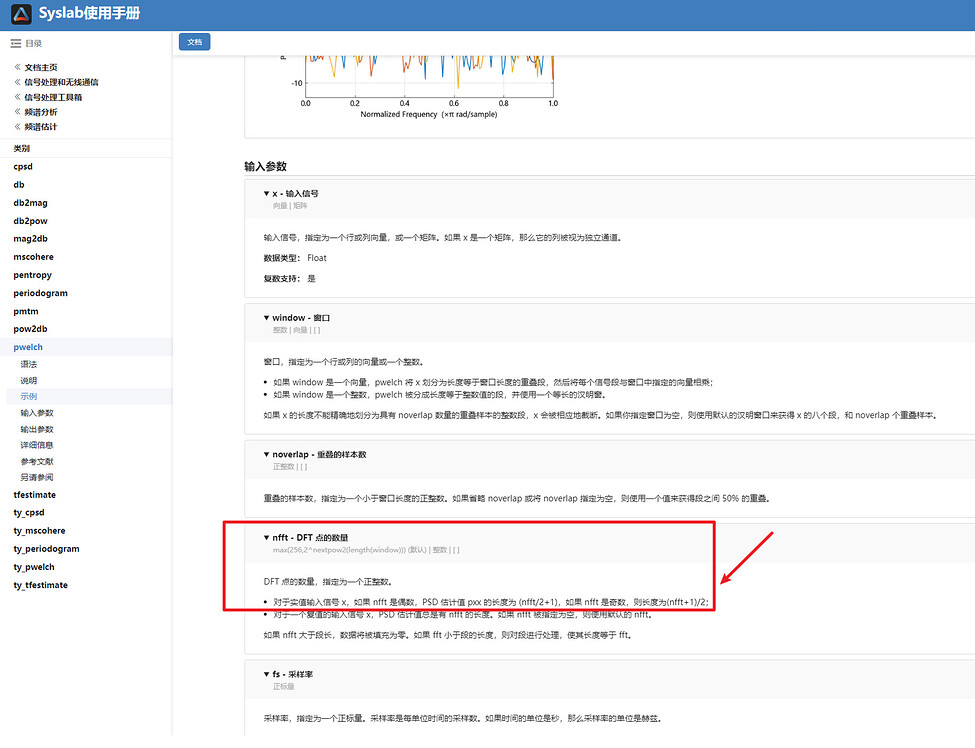The width and height of the screenshot is (975, 748).
Task: Open the cpsd function page
Action: coord(23,167)
